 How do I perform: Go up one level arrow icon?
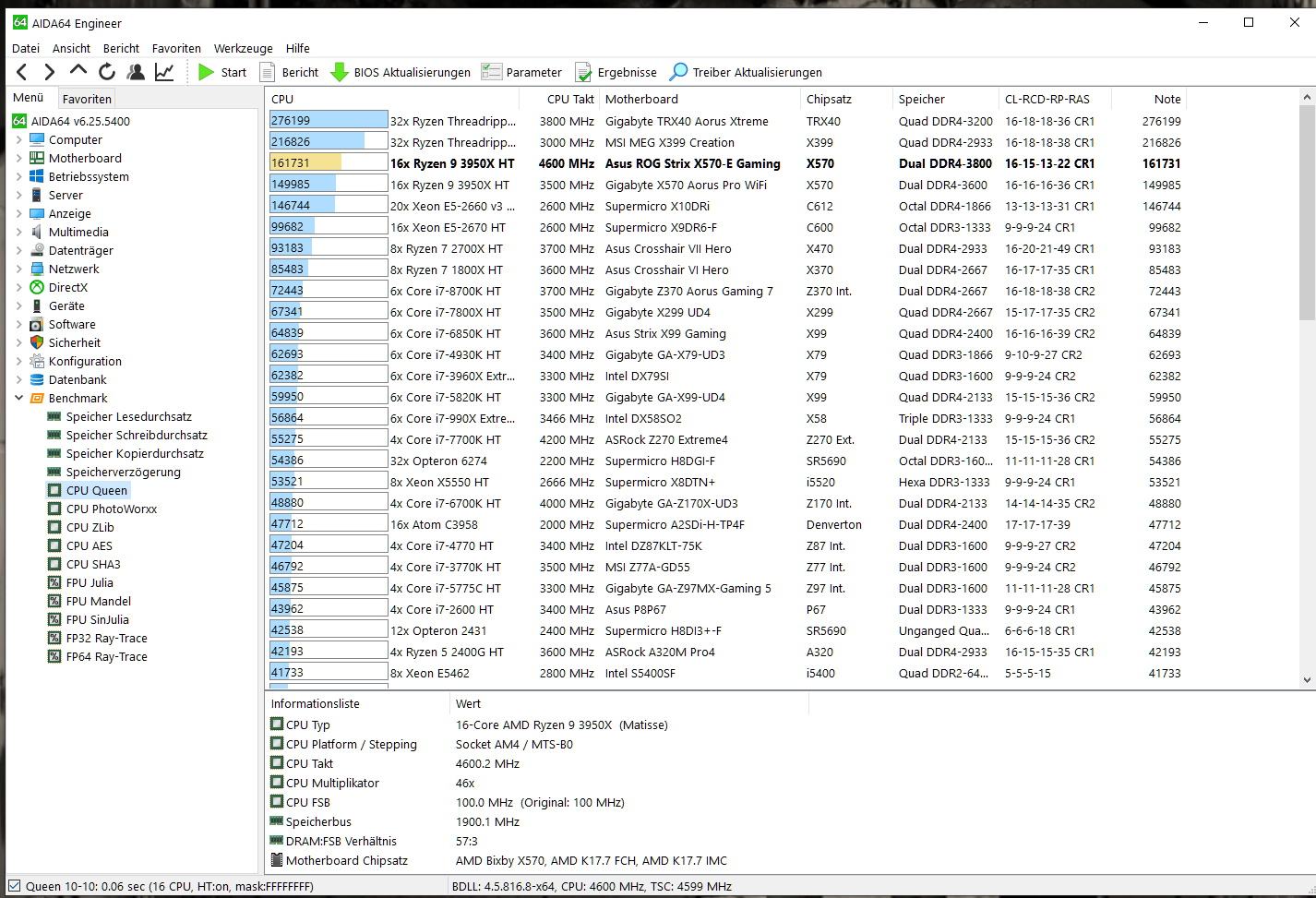click(x=78, y=71)
